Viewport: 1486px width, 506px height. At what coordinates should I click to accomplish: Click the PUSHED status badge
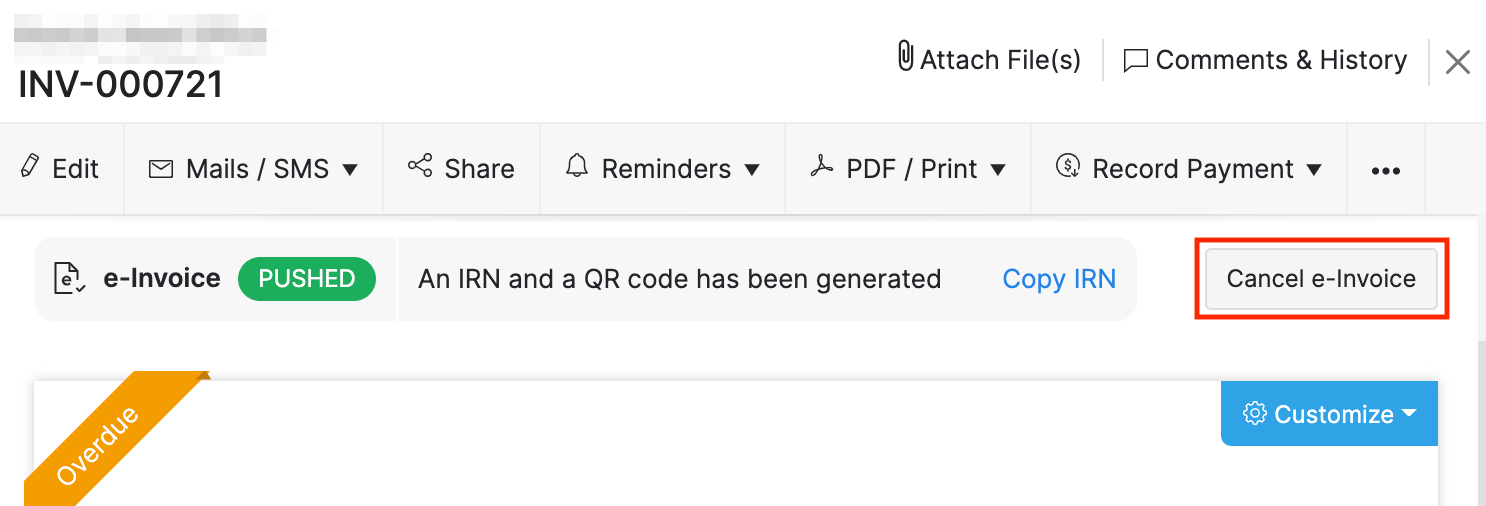point(307,279)
